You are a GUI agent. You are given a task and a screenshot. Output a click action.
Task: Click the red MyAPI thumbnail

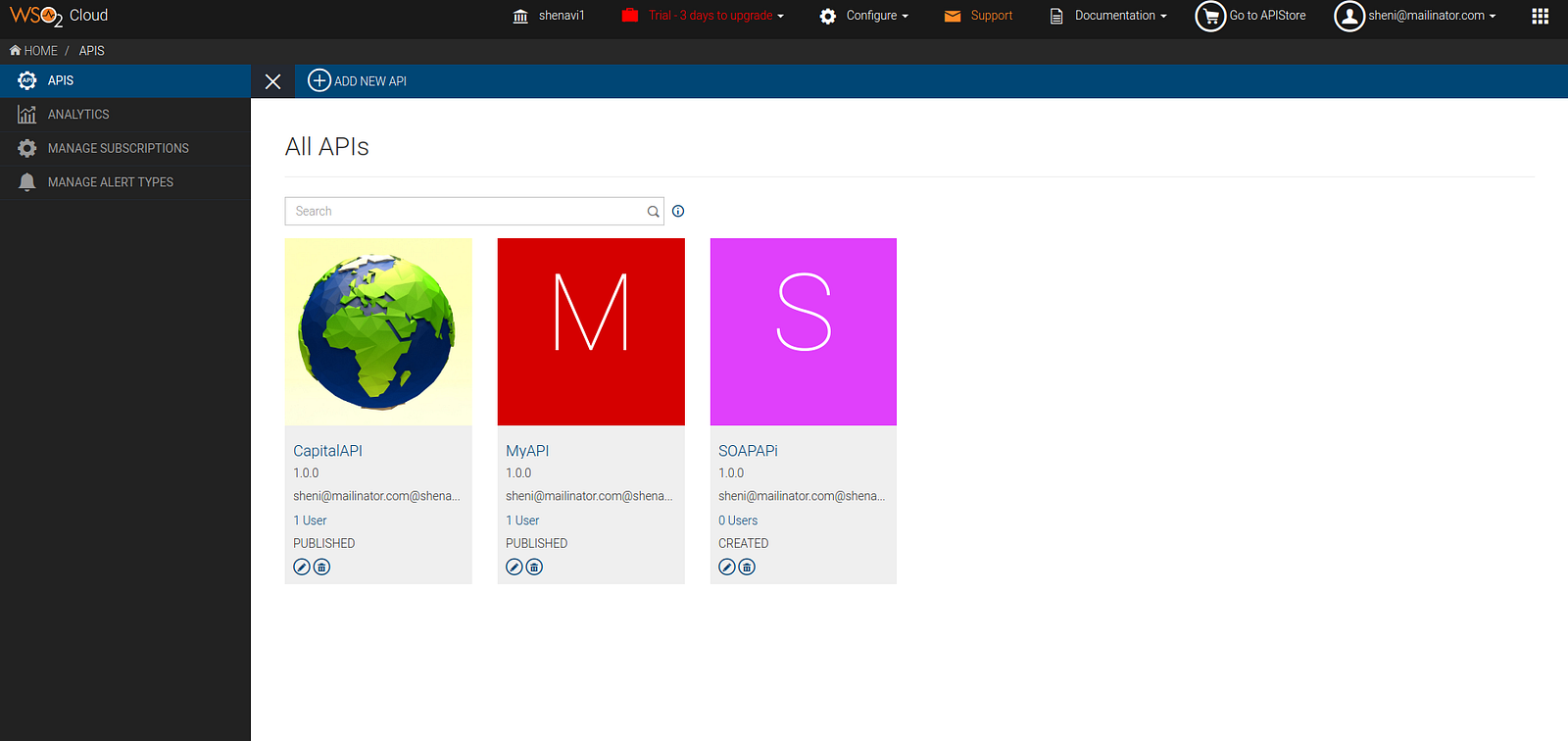[591, 331]
